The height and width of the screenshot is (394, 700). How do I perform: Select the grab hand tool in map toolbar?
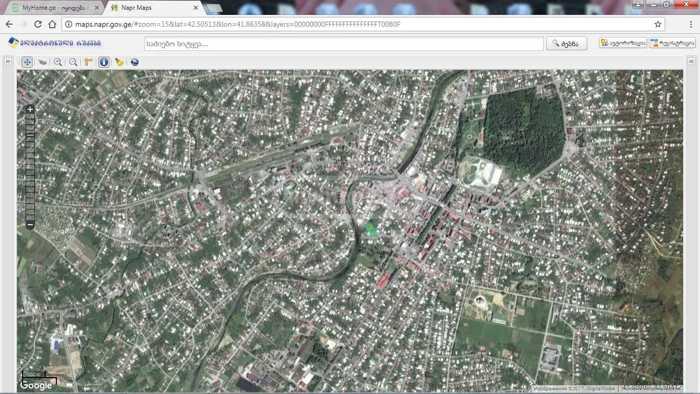[x=43, y=62]
